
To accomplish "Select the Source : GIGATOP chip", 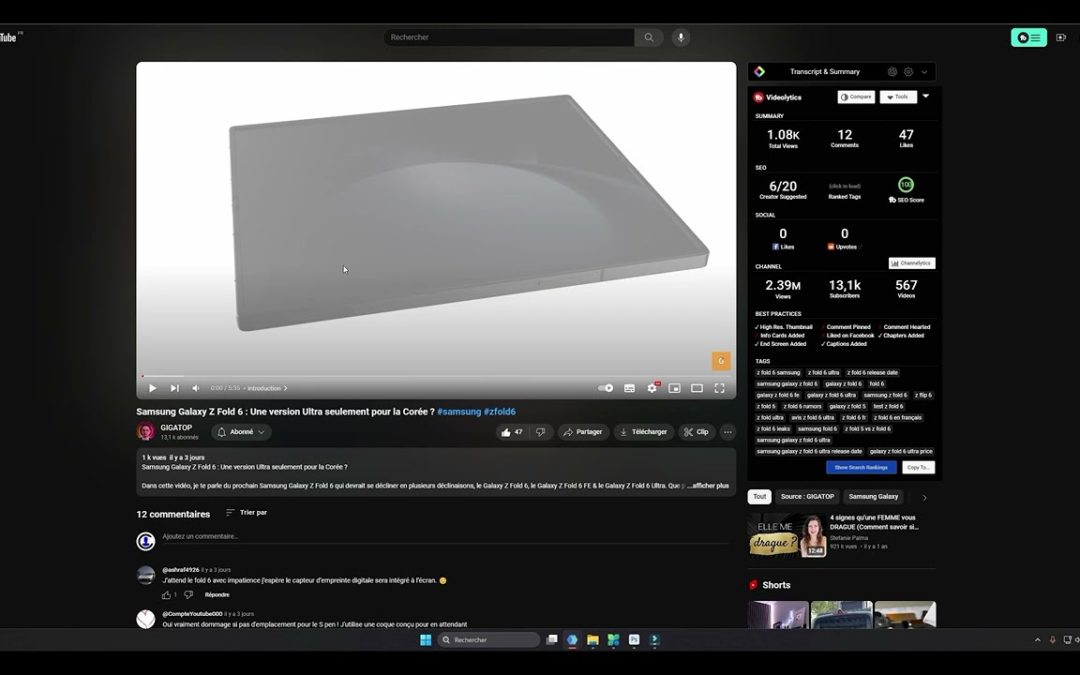I will click(807, 497).
